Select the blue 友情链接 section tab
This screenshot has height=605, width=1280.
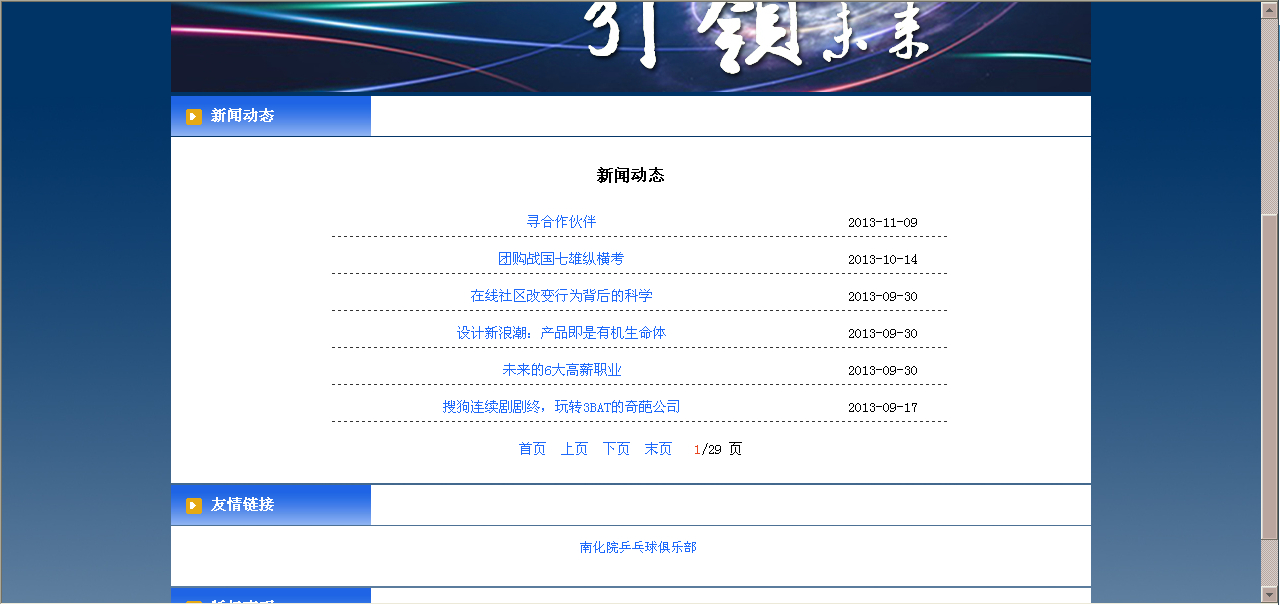click(x=271, y=505)
